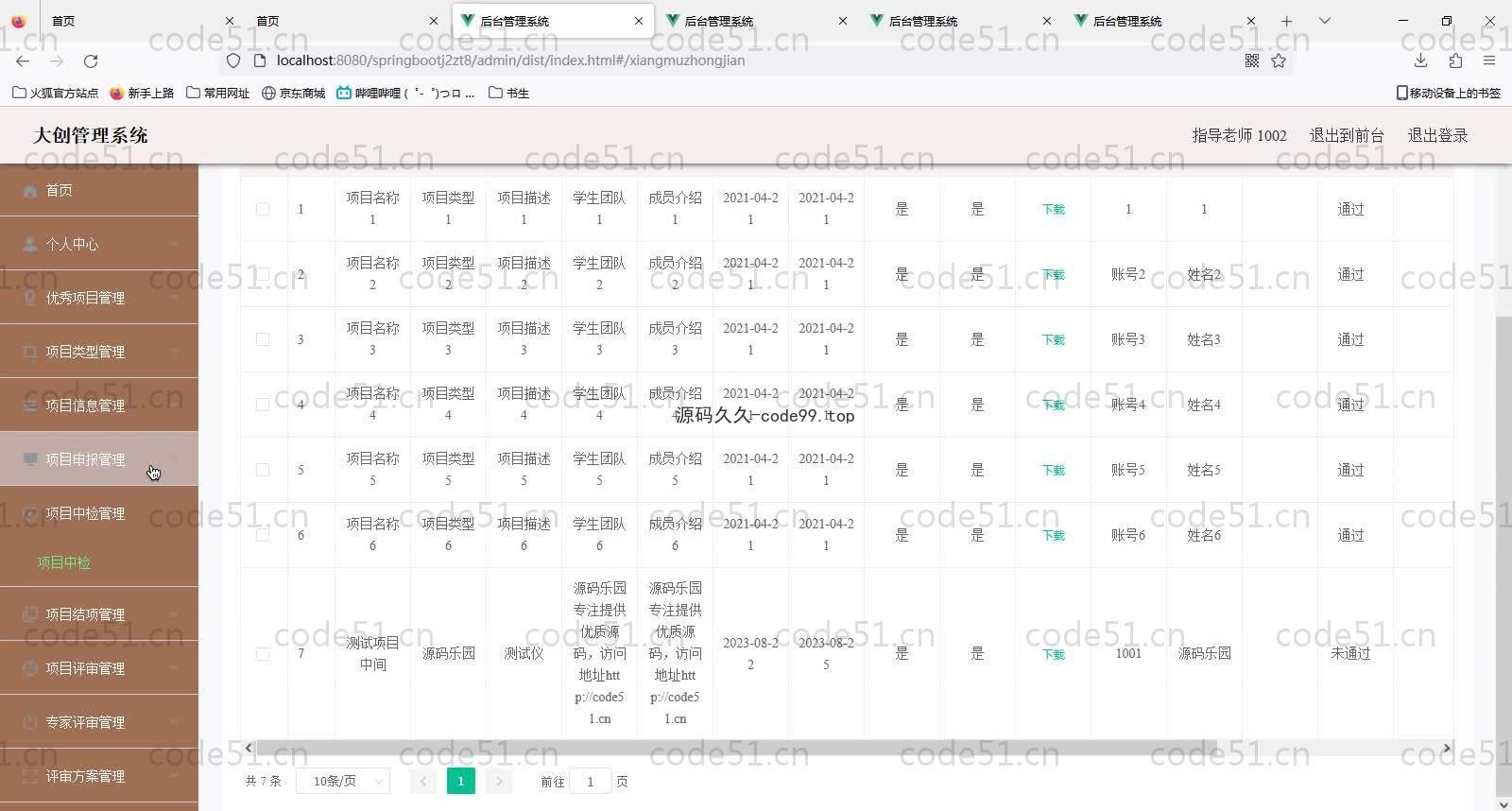Click the browser back arrow
The width and height of the screenshot is (1512, 811).
click(x=23, y=60)
